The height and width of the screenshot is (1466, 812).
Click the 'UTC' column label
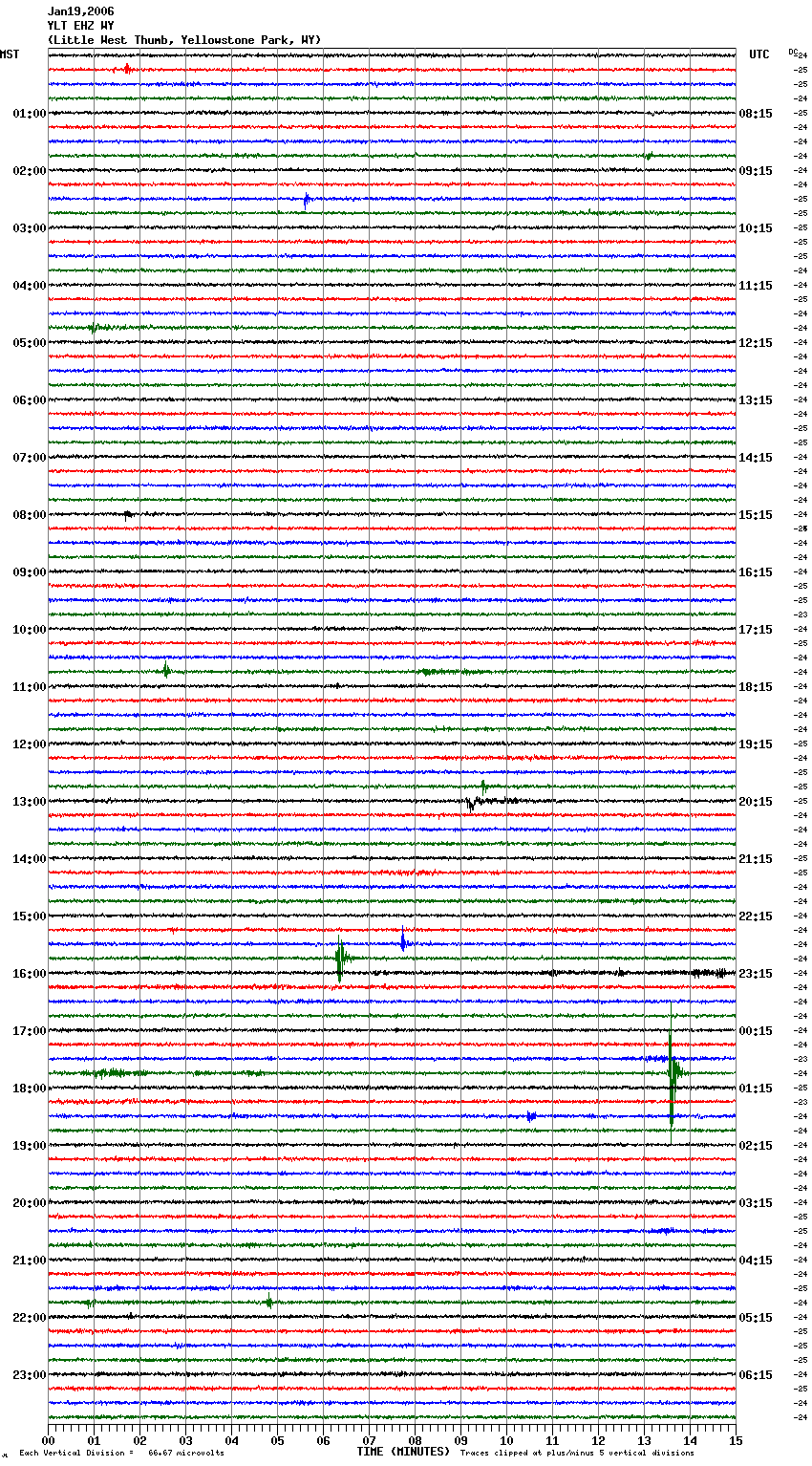759,54
